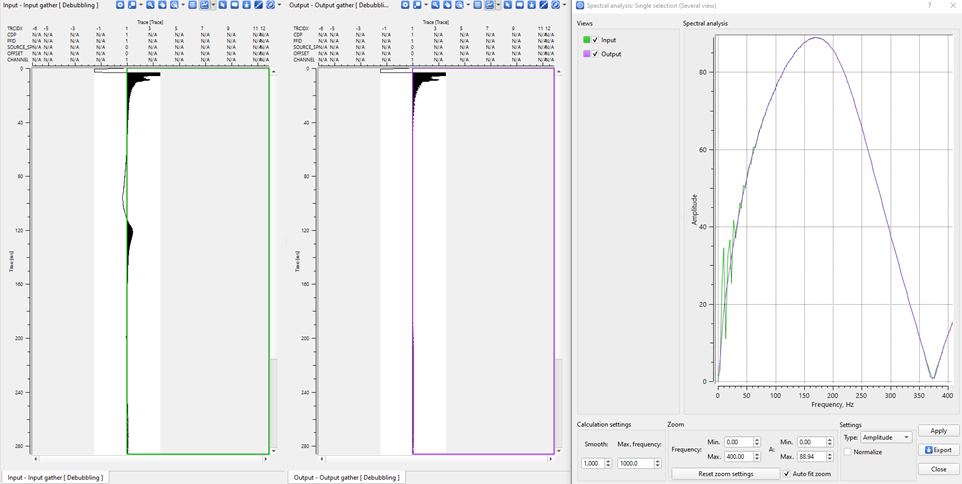The width and height of the screenshot is (962, 484).
Task: Click the download arrow icon in Output gather toolbar
Action: [x=531, y=5]
